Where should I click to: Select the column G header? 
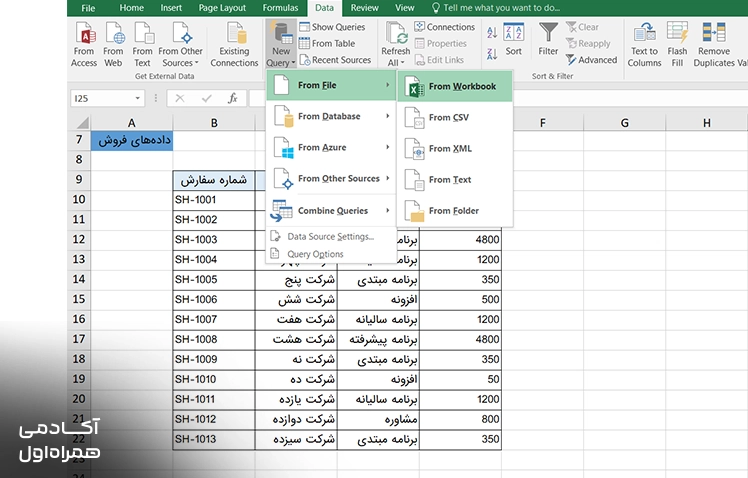(624, 123)
